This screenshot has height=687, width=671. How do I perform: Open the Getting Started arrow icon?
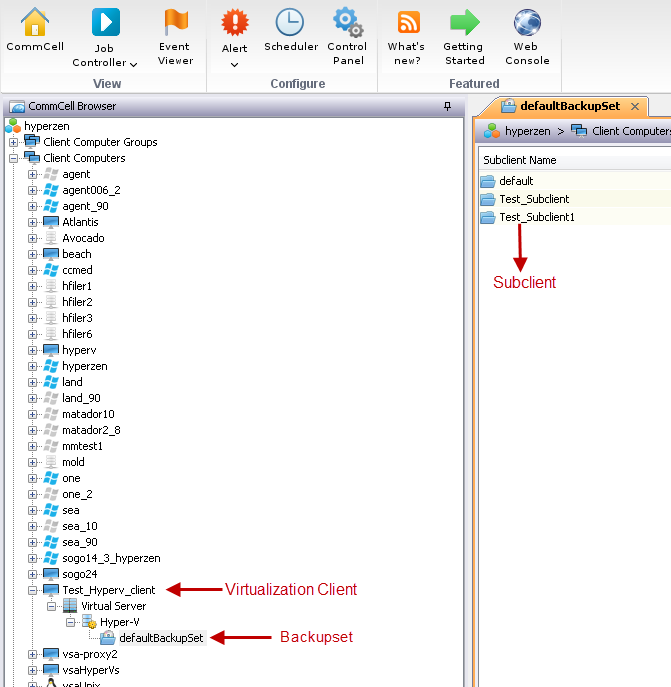[464, 21]
